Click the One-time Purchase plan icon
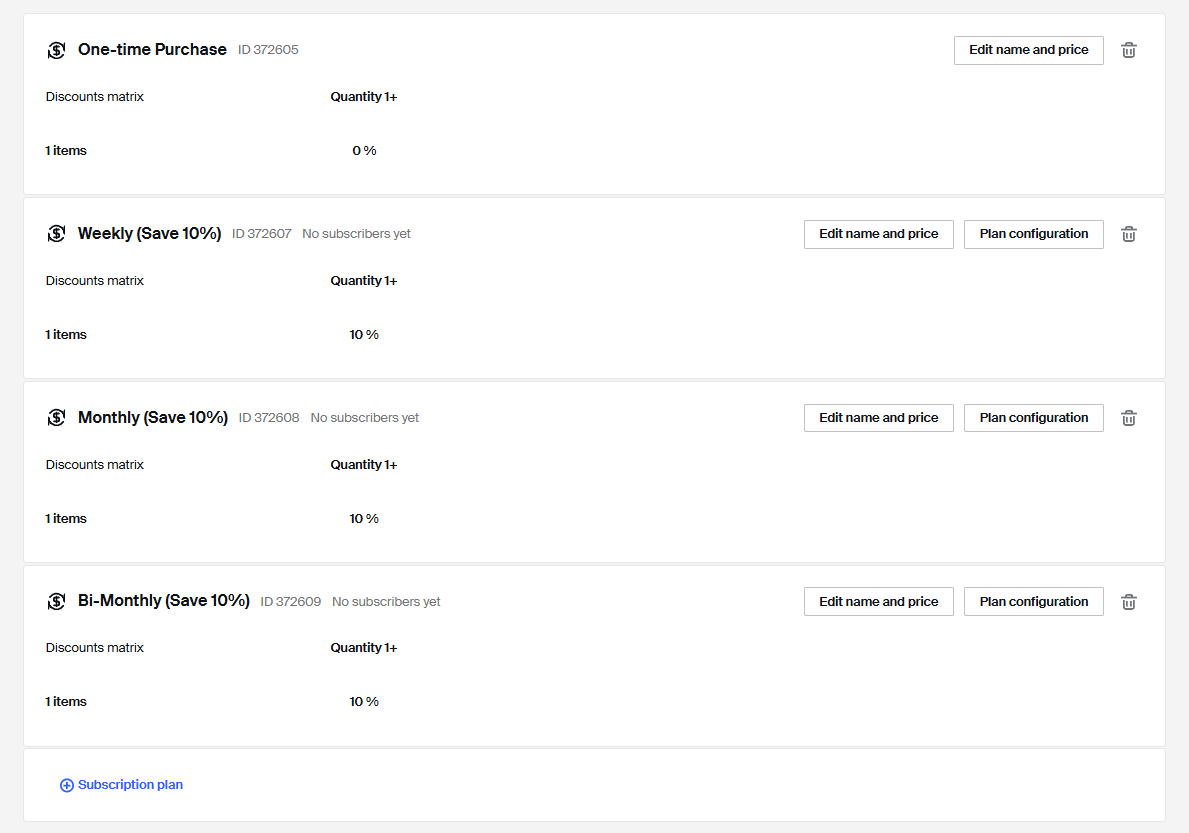The image size is (1189, 833). click(x=56, y=50)
